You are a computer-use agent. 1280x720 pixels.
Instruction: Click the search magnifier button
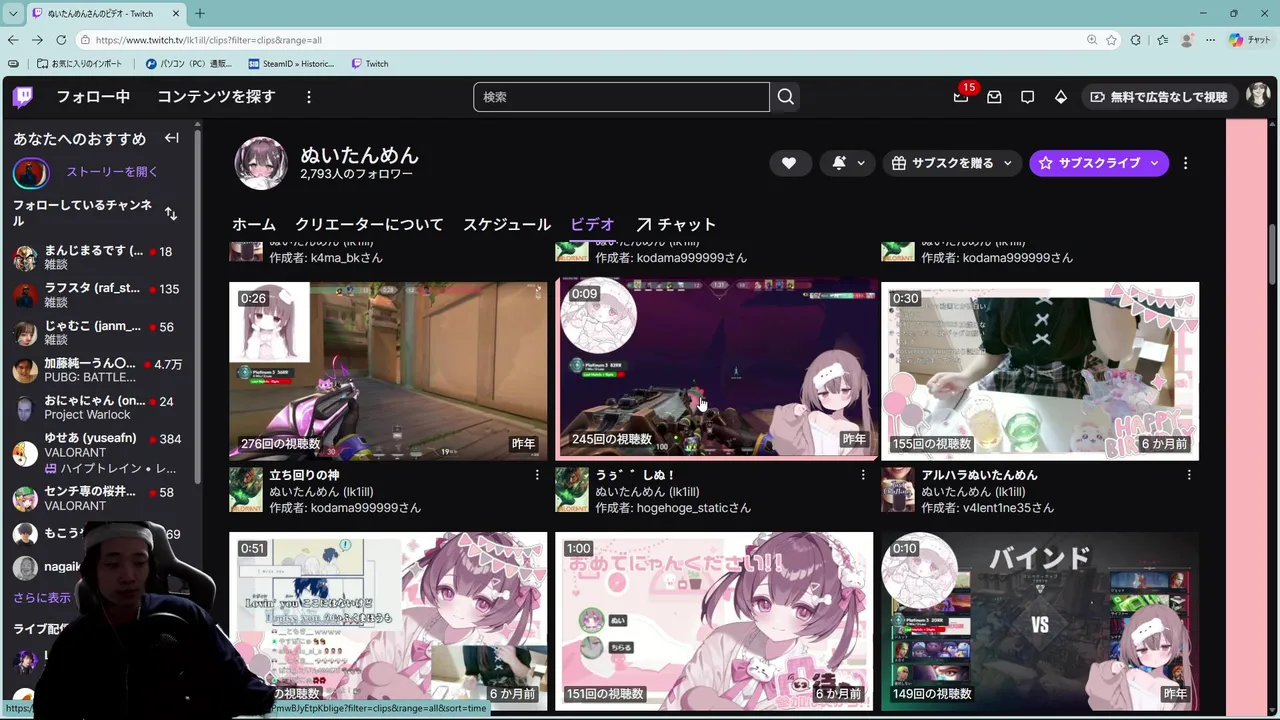786,97
